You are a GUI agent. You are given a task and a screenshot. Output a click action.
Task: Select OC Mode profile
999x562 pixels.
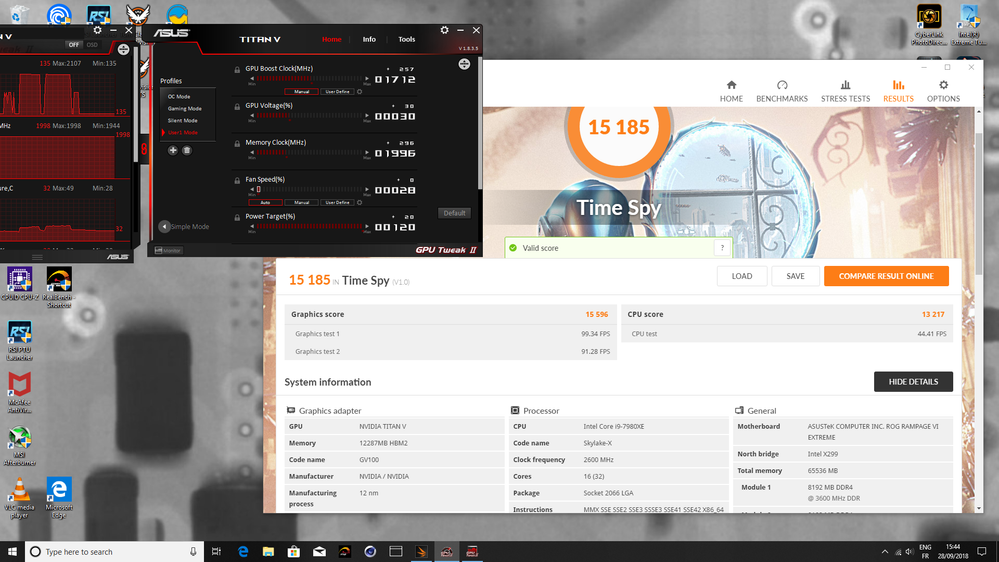pos(179,96)
